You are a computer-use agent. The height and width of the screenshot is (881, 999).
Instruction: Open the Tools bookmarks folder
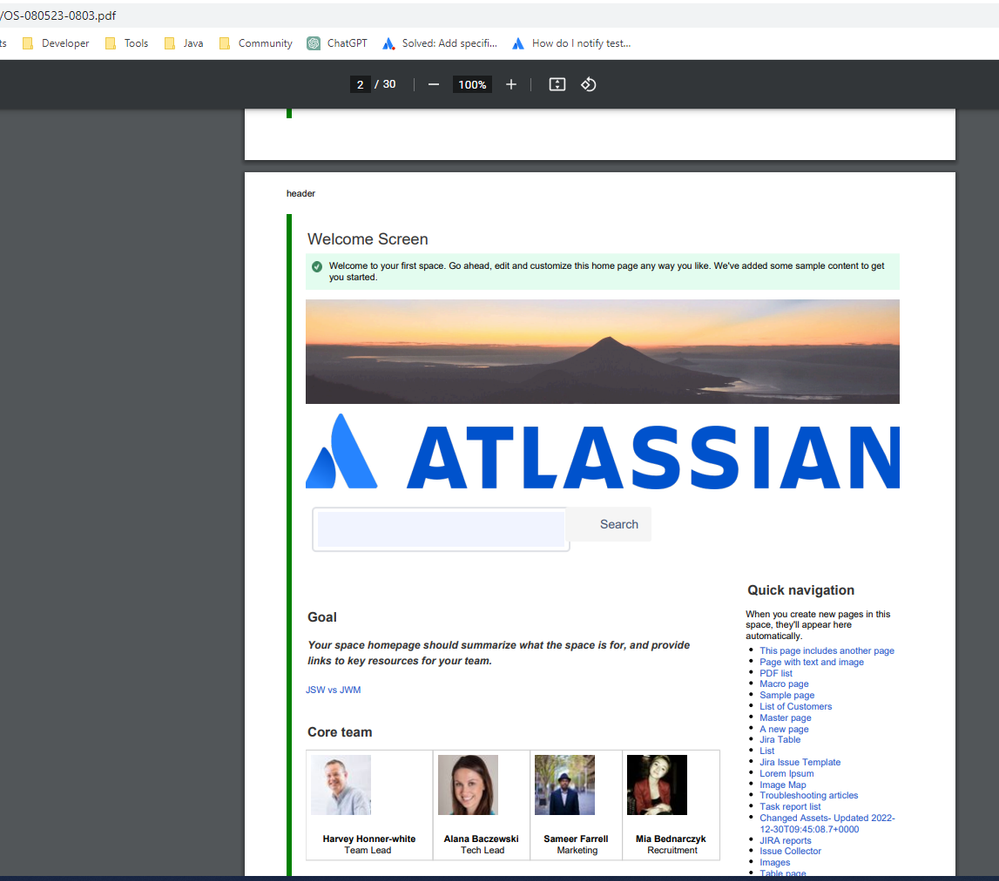[127, 43]
